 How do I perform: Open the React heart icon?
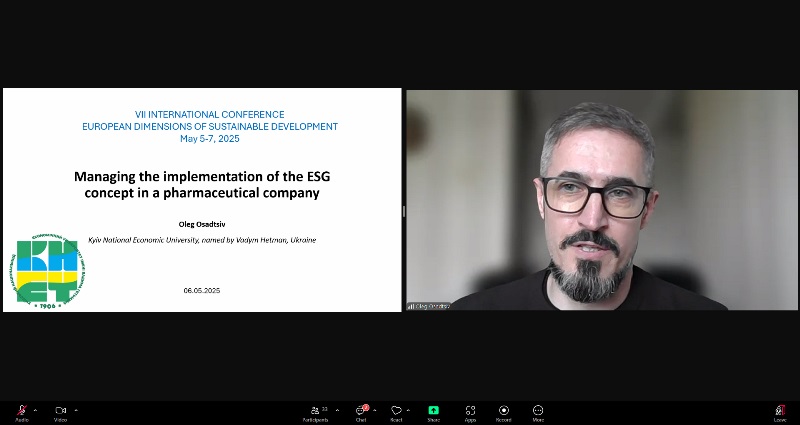[x=396, y=412]
